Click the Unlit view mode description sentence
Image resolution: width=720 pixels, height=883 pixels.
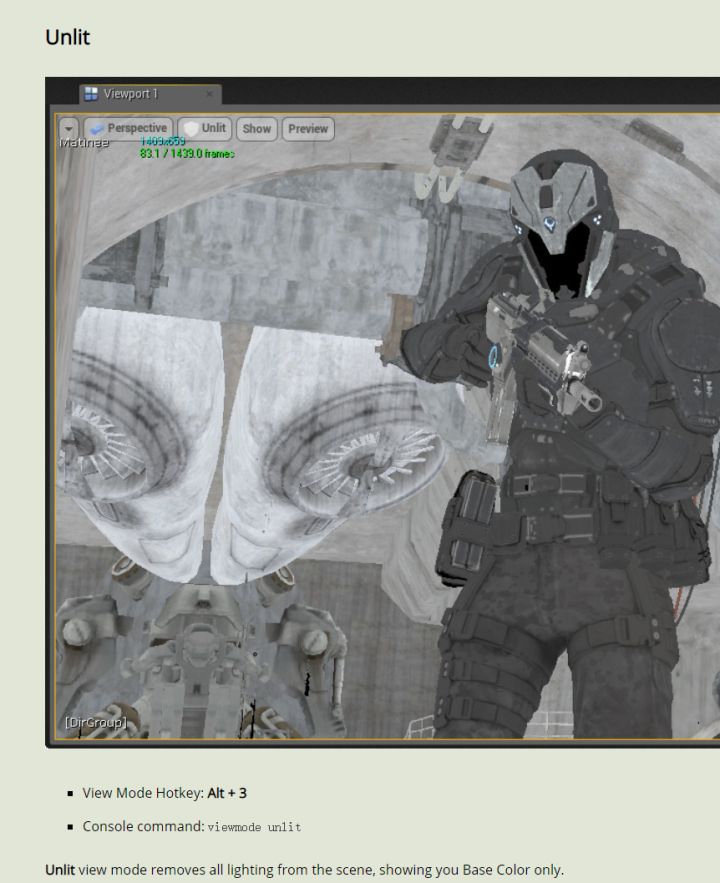[x=305, y=869]
